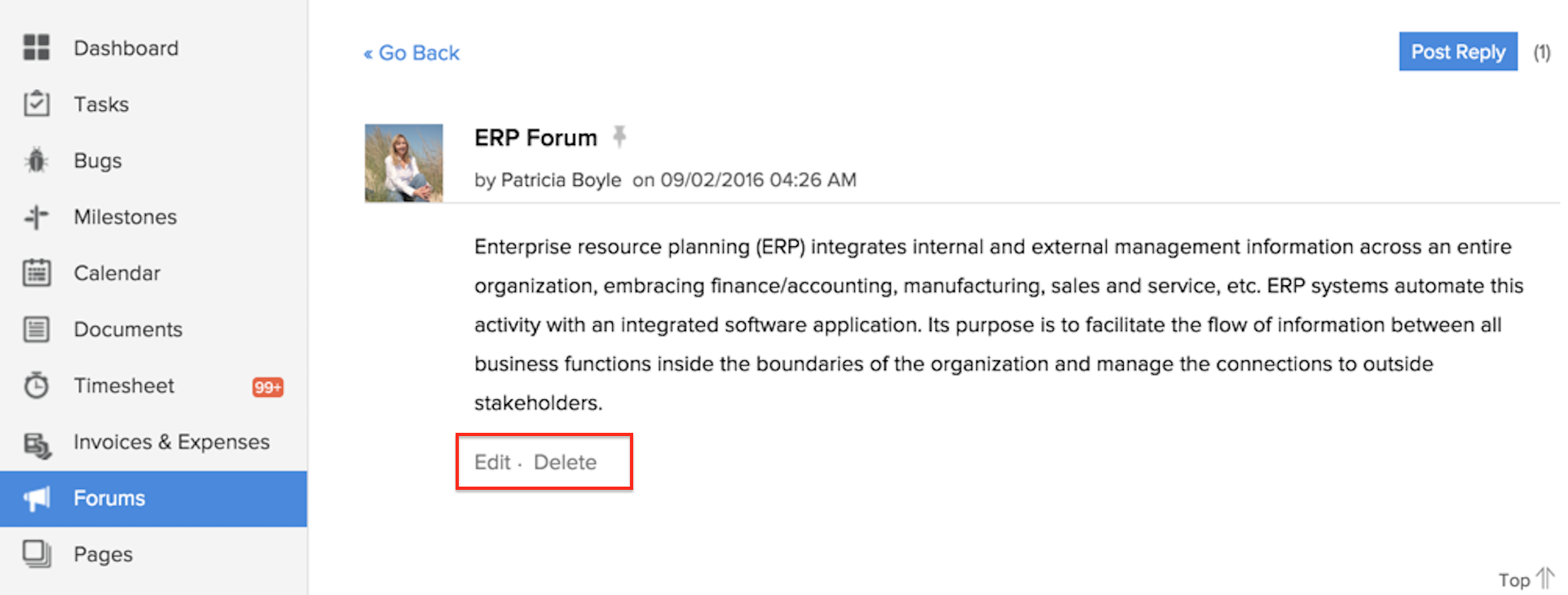Click the Calendar icon in sidebar
The height and width of the screenshot is (595, 1568).
click(37, 273)
